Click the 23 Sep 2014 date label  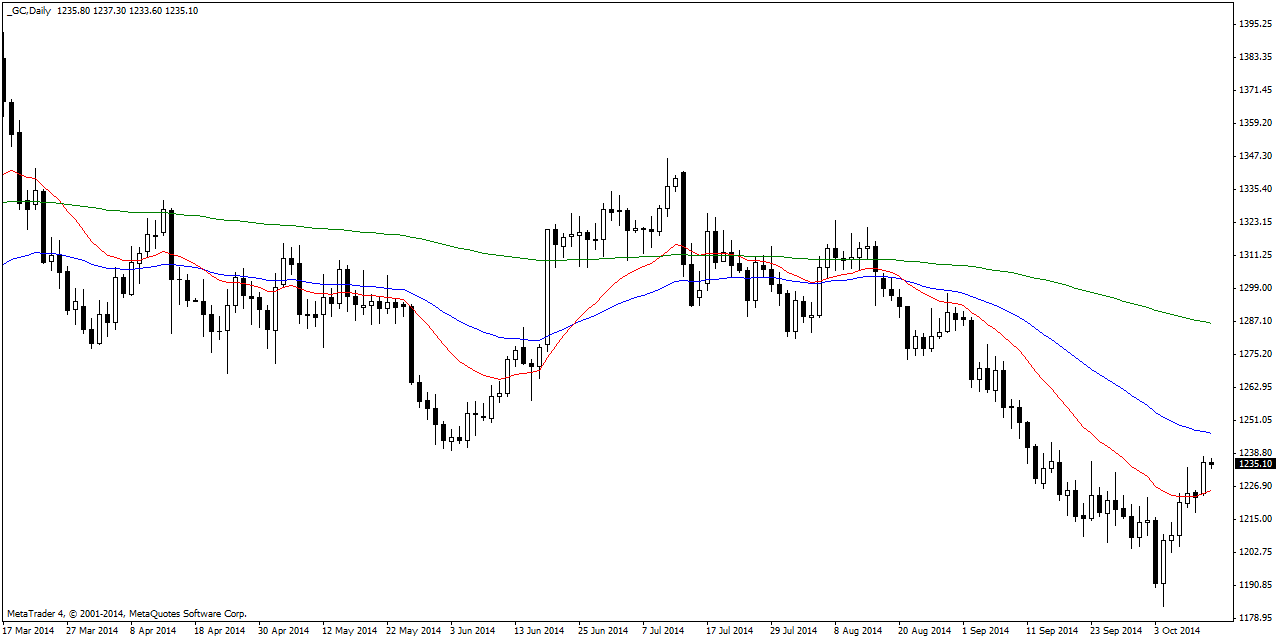(x=1116, y=631)
